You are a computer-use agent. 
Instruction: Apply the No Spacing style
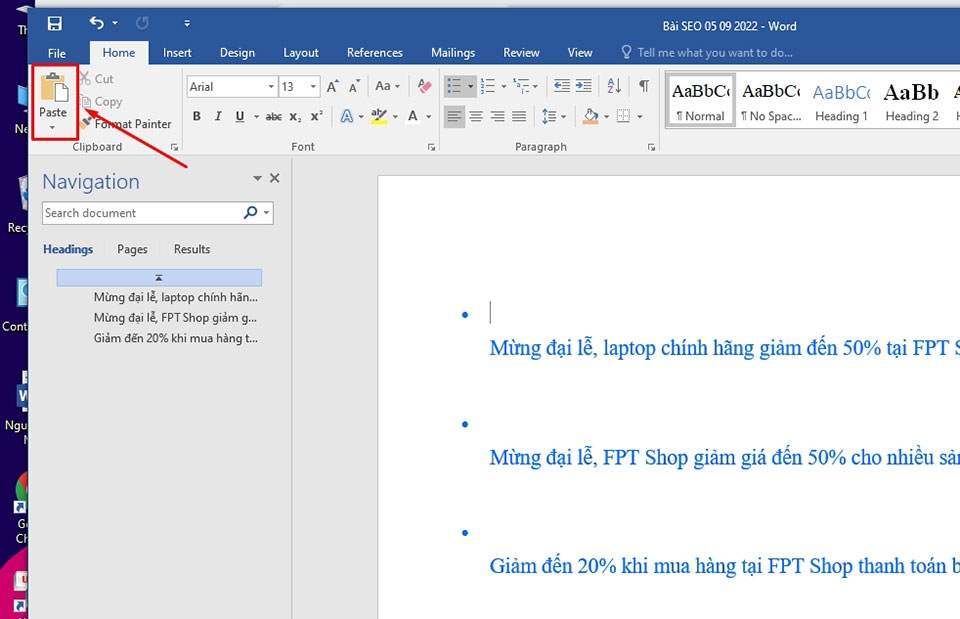coord(771,101)
